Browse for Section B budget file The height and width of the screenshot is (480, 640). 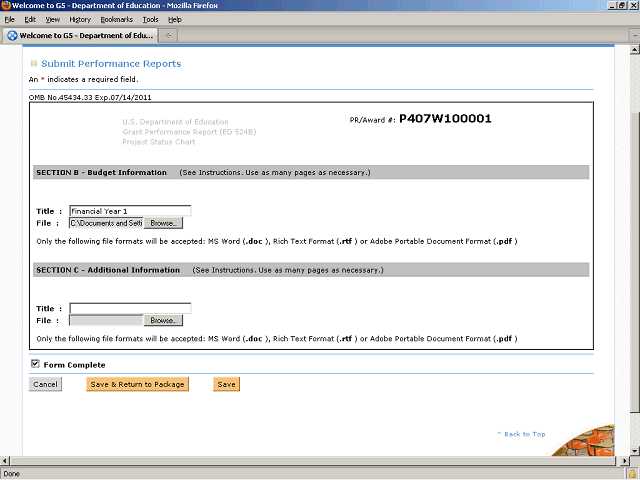pos(163,223)
